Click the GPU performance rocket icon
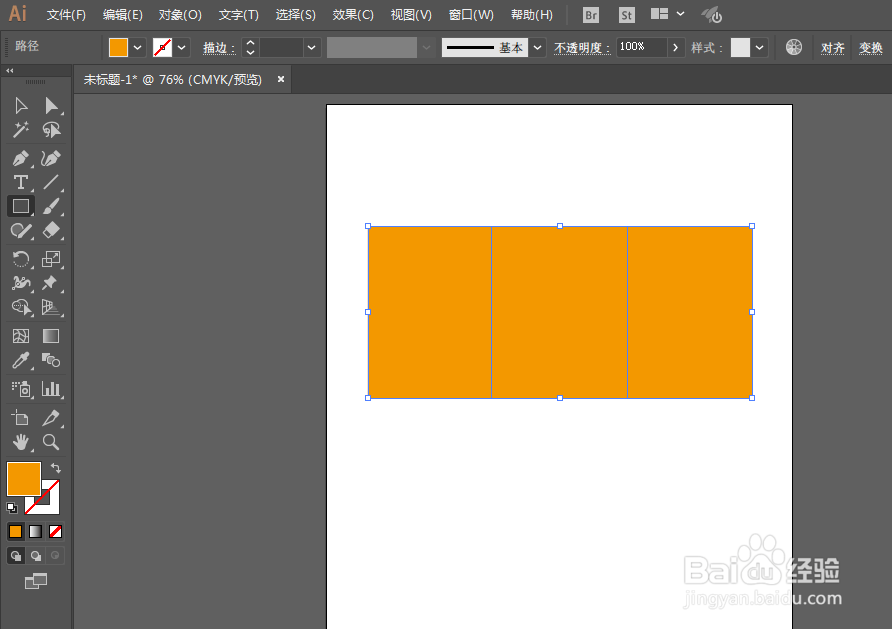The image size is (892, 629). [712, 15]
